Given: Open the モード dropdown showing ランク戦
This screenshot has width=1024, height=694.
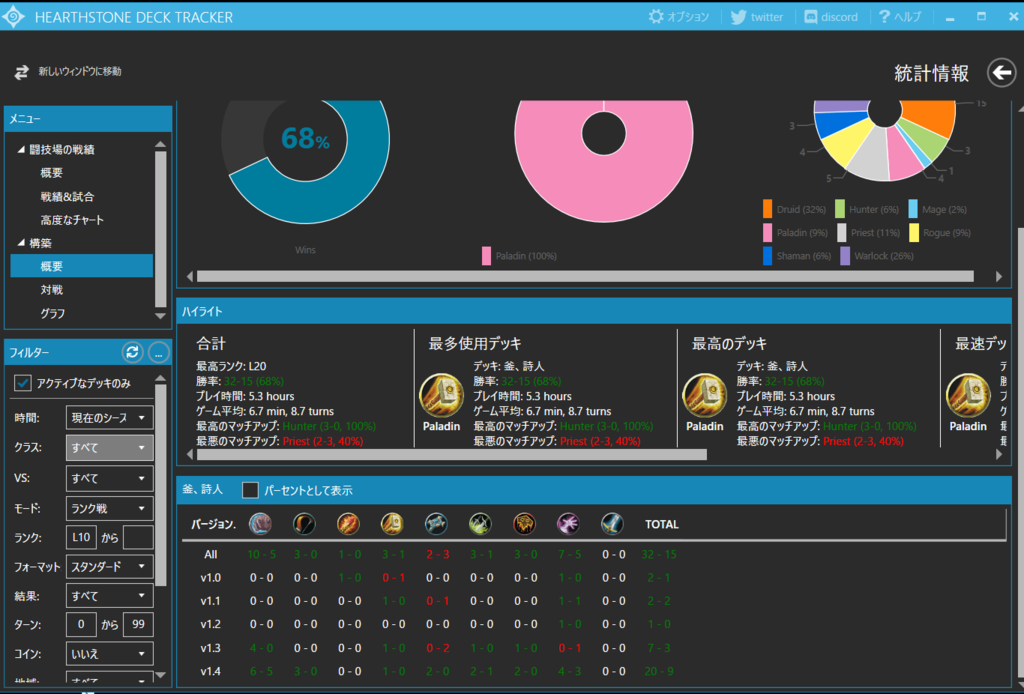Looking at the screenshot, I should click(109, 508).
